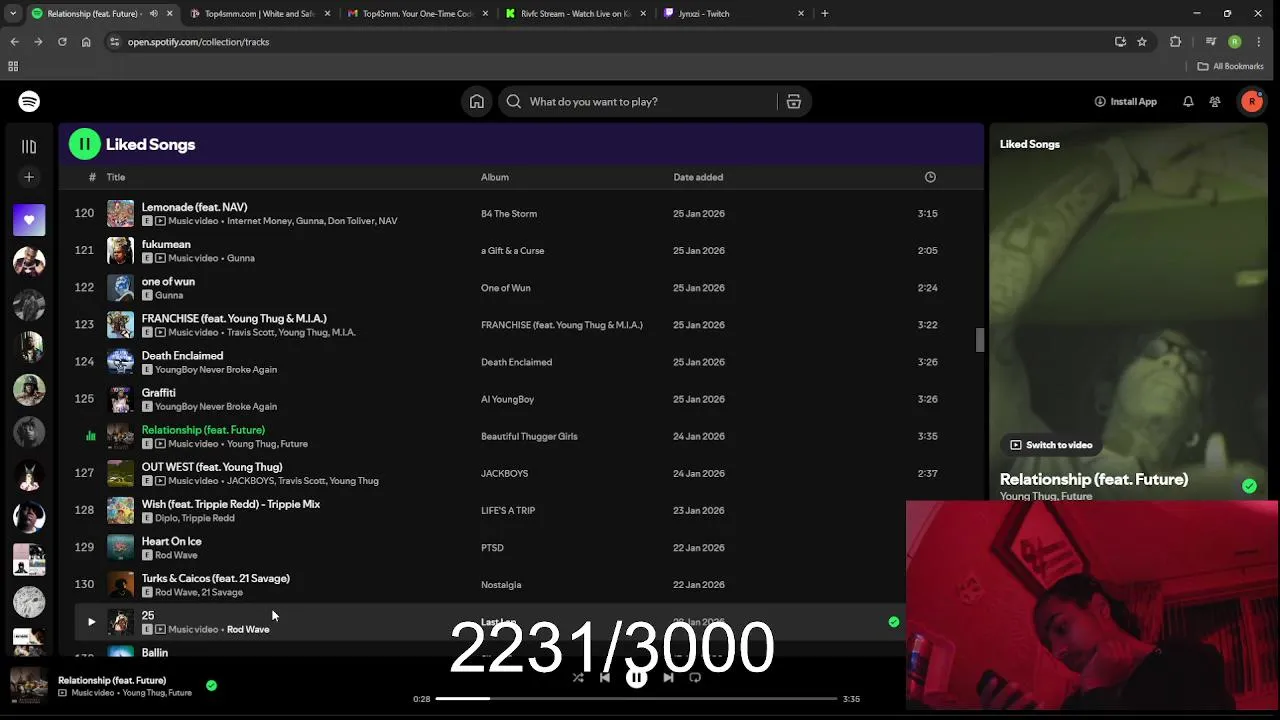Open the user profile avatar

pyautogui.click(x=1252, y=101)
